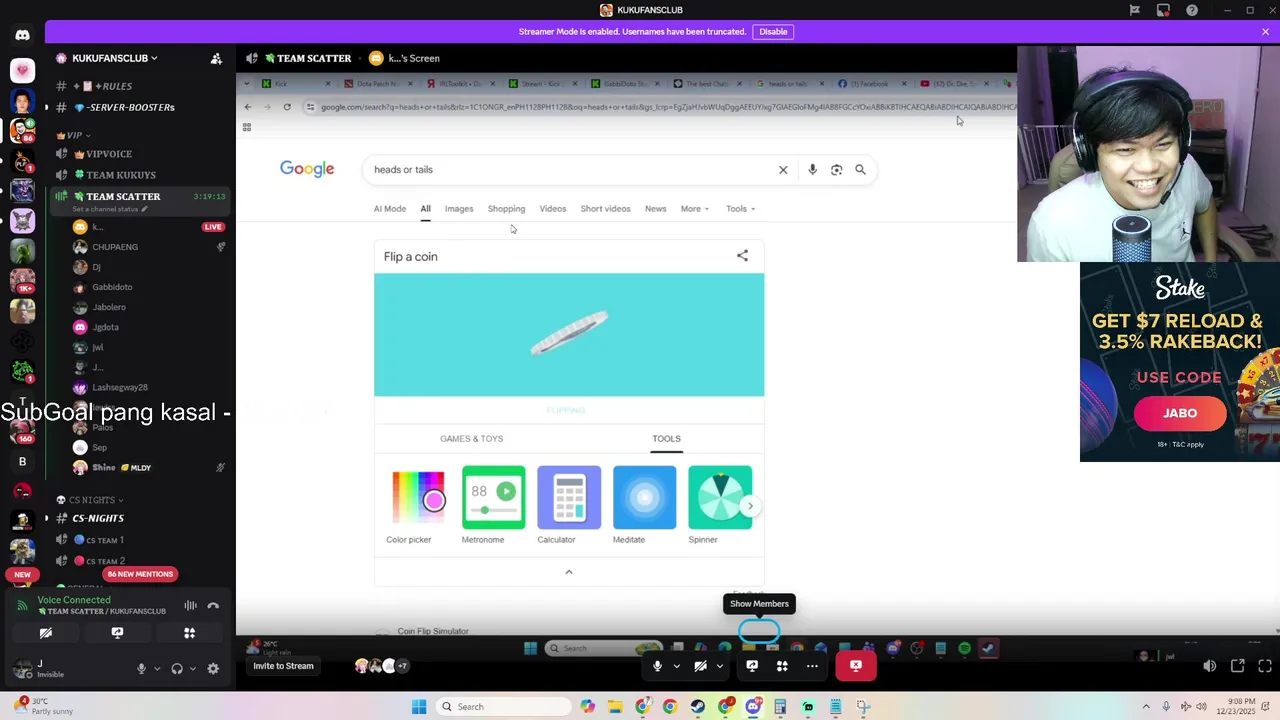The image size is (1280, 720).
Task: Open Discord help question mark icon
Action: 1192,10
